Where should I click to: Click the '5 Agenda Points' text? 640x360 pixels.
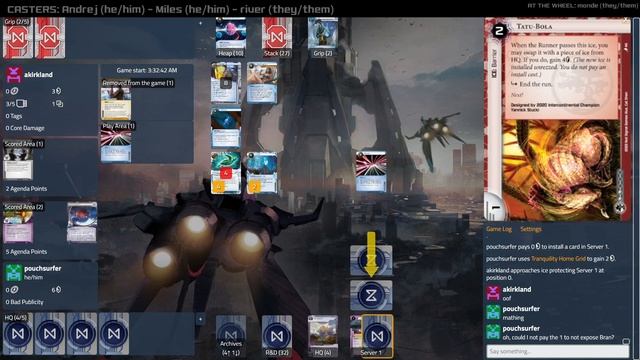point(26,252)
